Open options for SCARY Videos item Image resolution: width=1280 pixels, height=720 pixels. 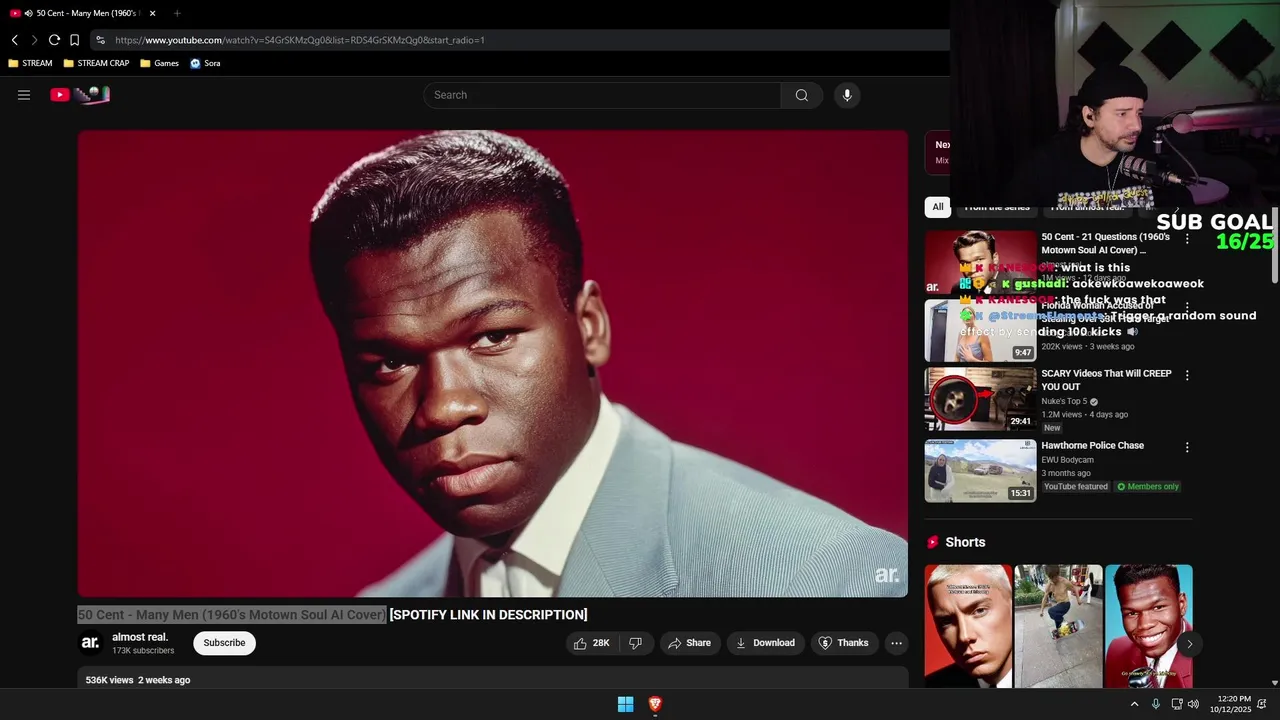pos(1187,375)
